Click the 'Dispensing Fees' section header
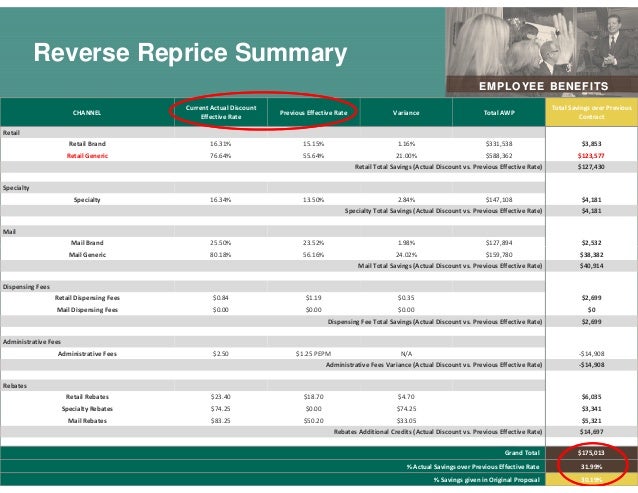 coord(26,287)
